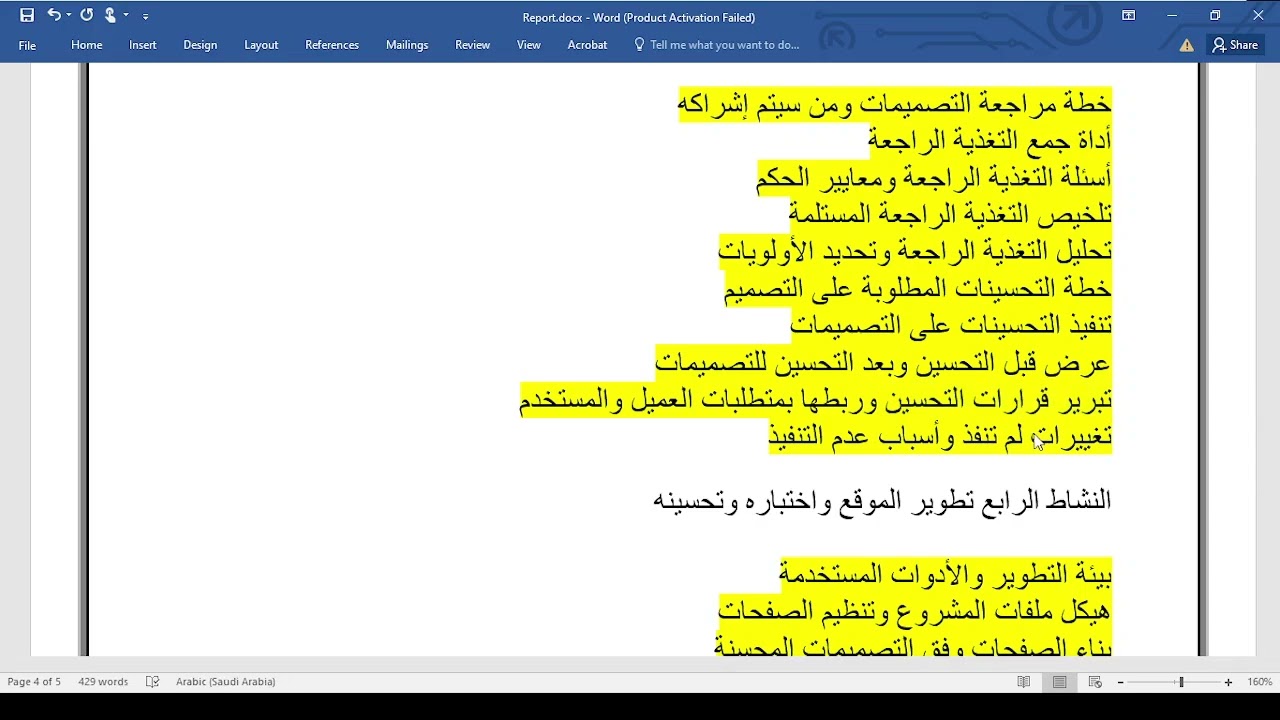This screenshot has height=720, width=1280.
Task: Click the line أداة جمع التغذية الراجعة
Action: click(x=989, y=140)
